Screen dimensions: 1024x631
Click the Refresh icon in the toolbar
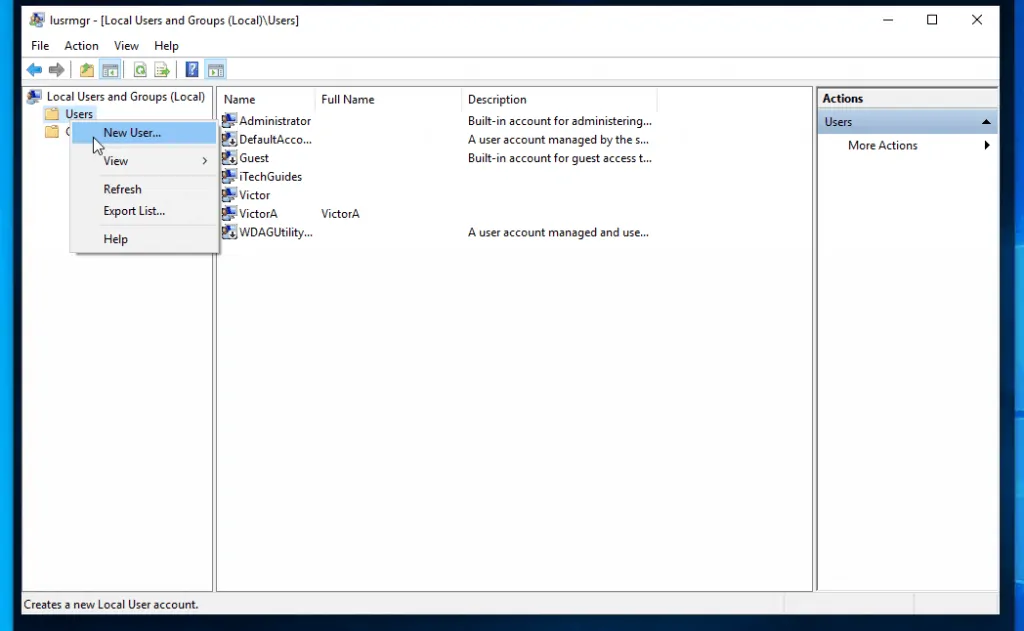tap(140, 69)
